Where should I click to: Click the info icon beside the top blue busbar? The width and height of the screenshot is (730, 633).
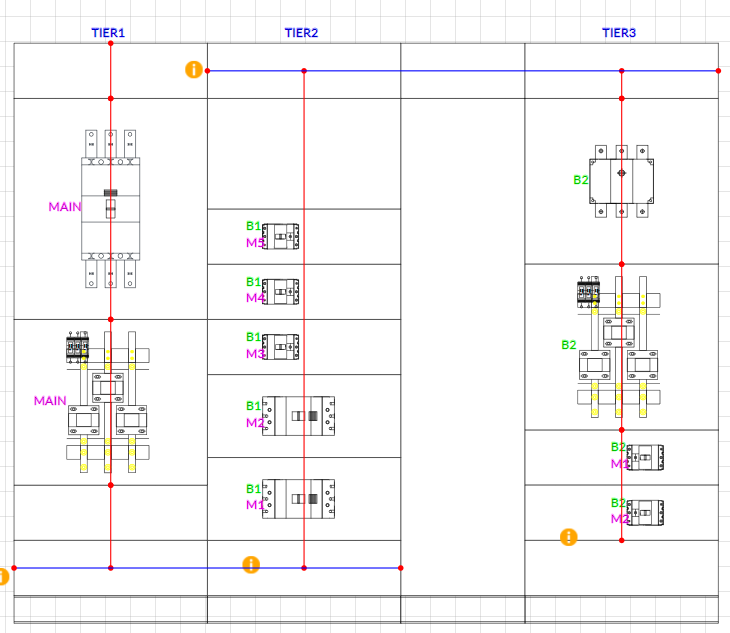click(194, 69)
